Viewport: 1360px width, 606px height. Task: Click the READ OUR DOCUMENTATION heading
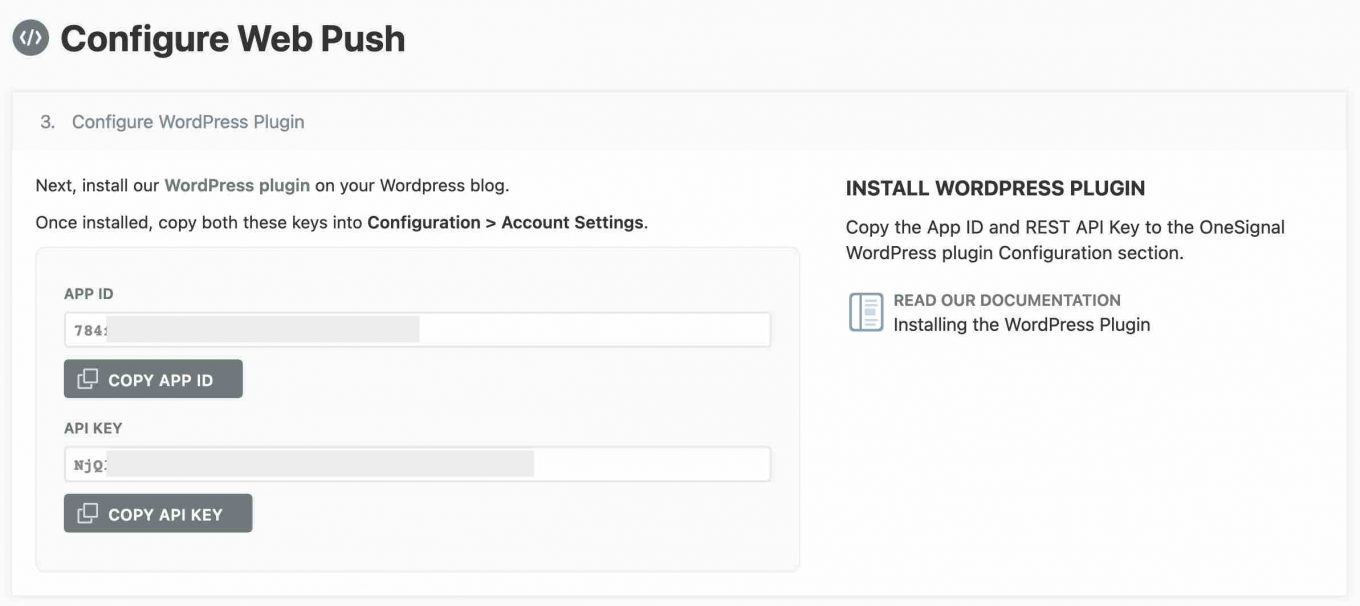(x=1006, y=300)
